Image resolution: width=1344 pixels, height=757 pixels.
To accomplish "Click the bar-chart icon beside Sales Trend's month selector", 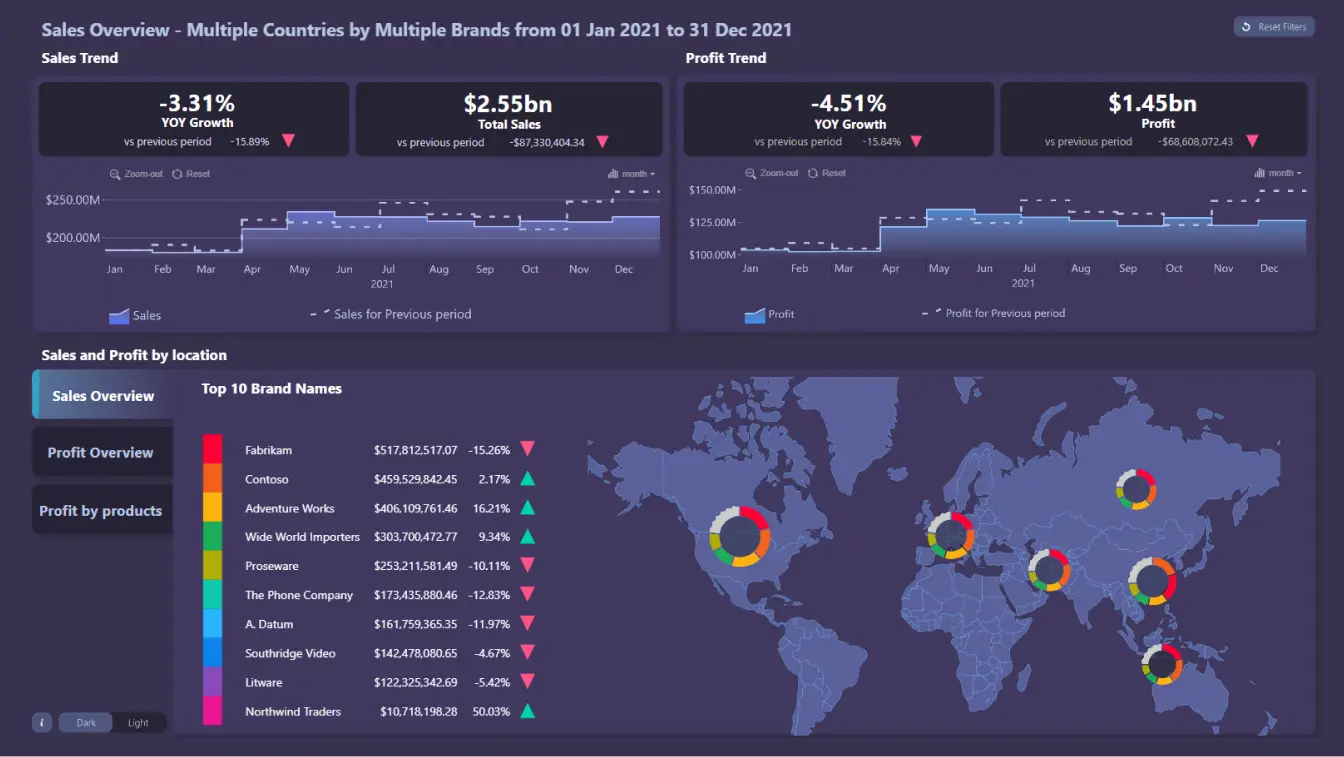I will click(613, 172).
